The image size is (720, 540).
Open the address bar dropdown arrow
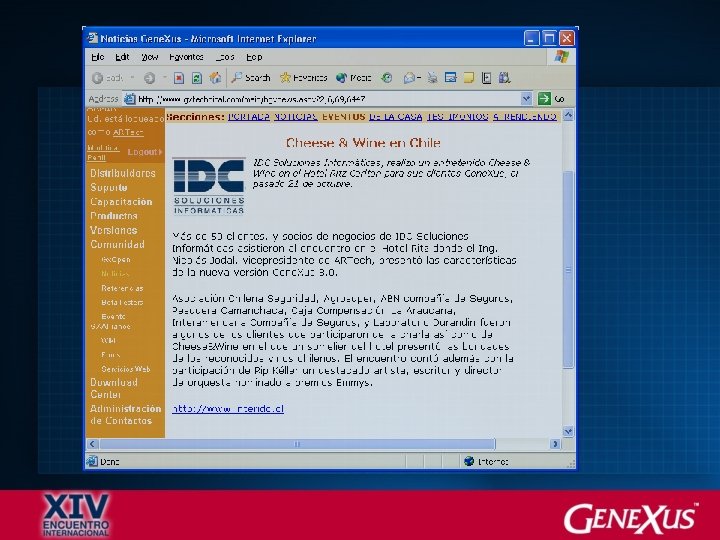point(526,98)
